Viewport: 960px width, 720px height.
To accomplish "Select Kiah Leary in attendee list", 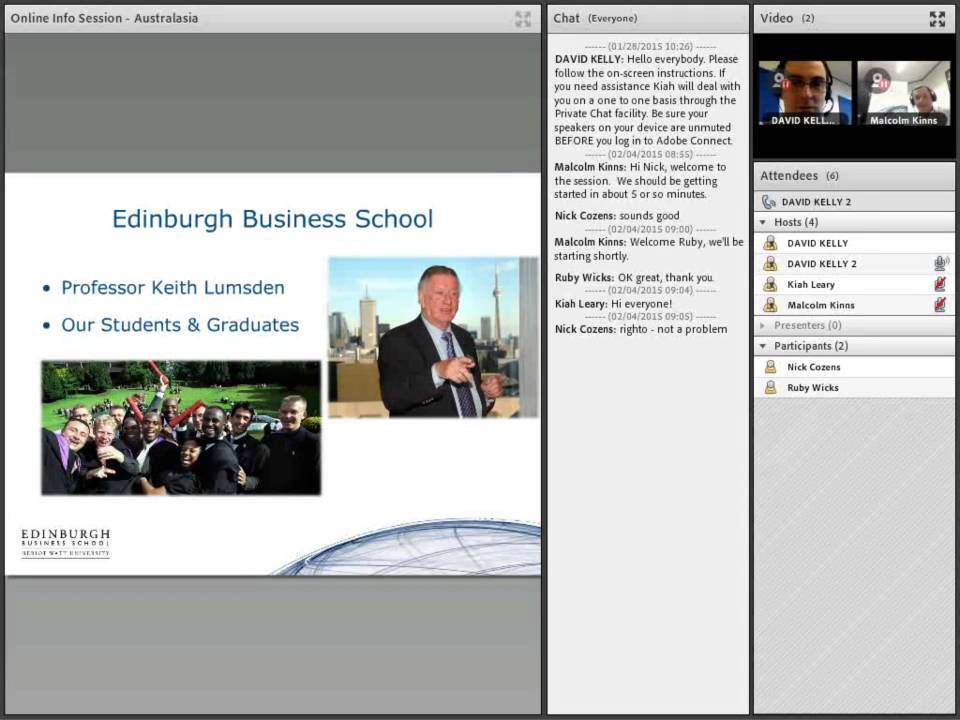I will pos(854,284).
